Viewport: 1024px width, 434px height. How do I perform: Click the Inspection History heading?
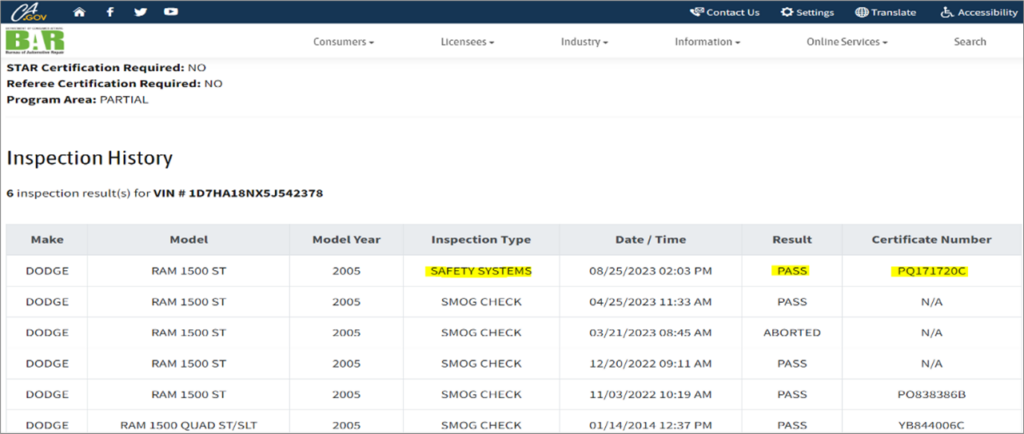click(x=89, y=158)
